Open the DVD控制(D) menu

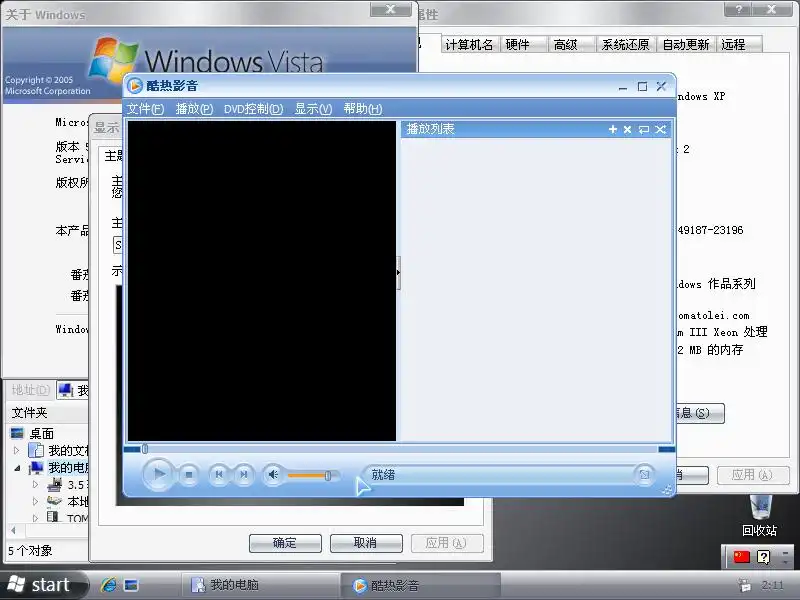(253, 109)
